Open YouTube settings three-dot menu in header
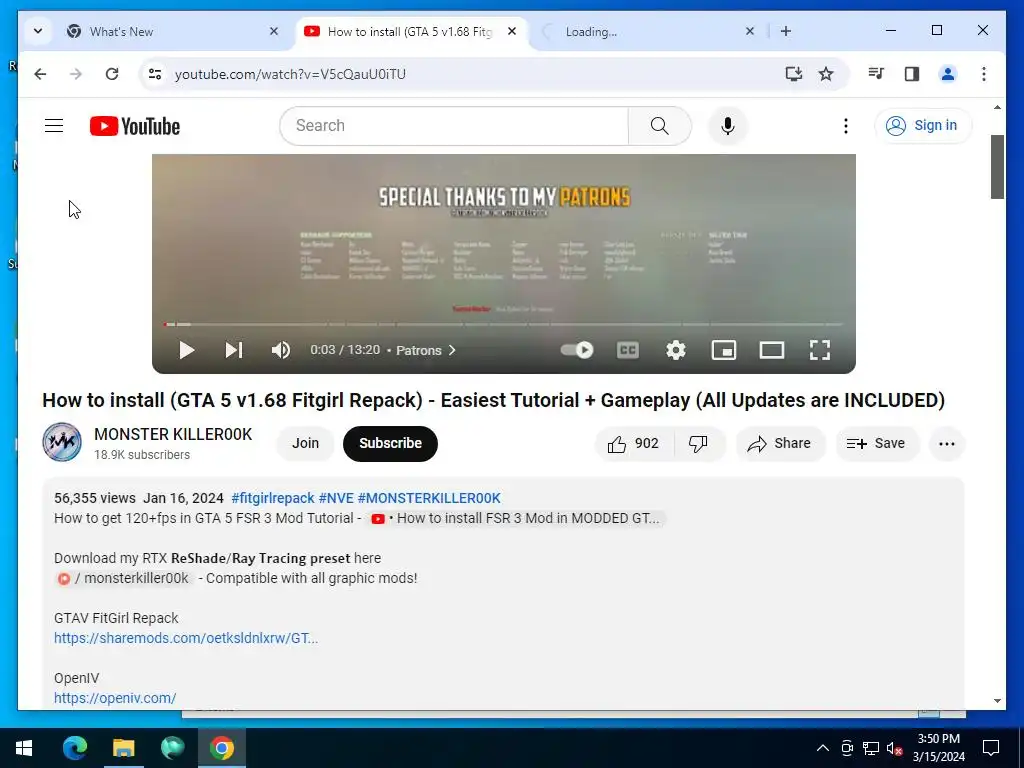 [x=846, y=125]
